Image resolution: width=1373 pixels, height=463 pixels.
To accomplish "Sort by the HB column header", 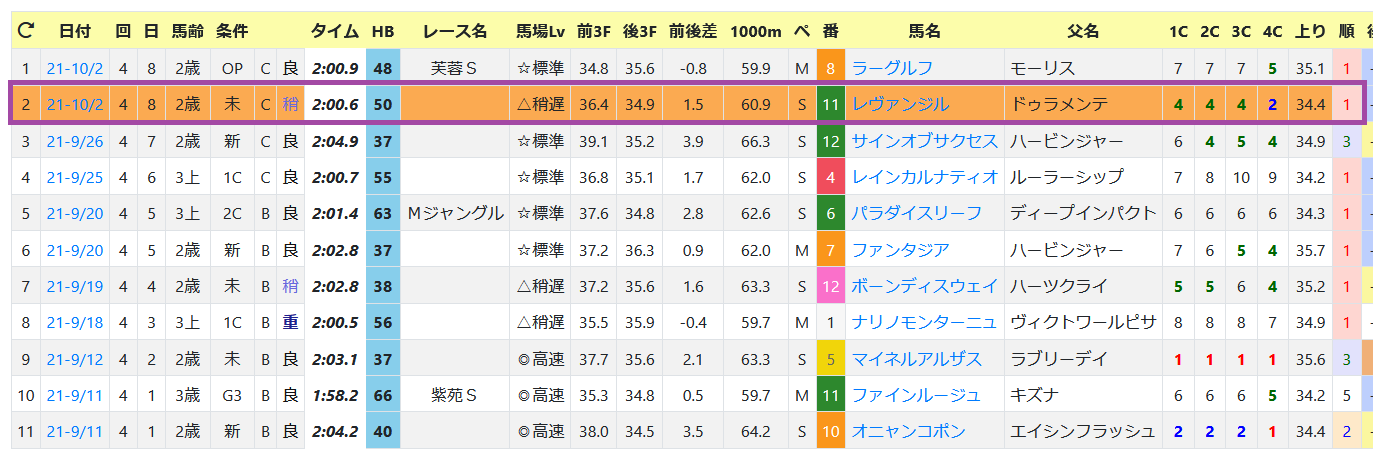I will (383, 31).
